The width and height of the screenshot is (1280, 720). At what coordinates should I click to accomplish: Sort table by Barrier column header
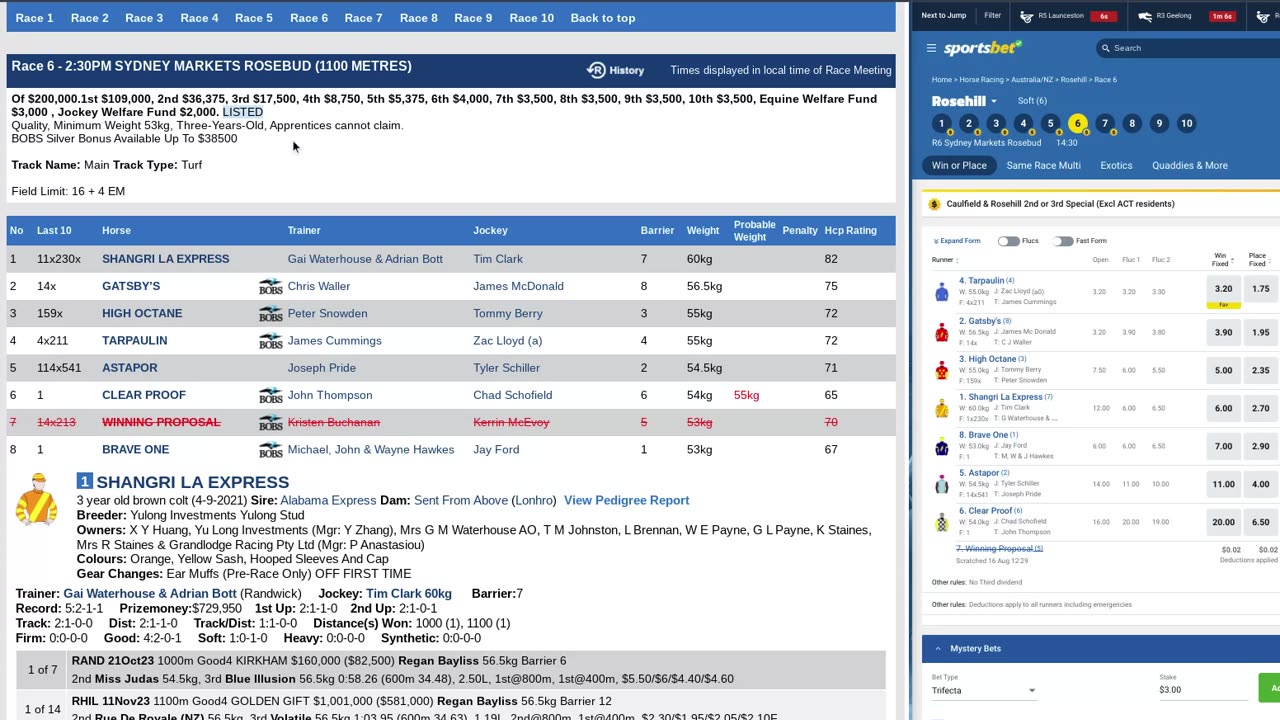657,230
